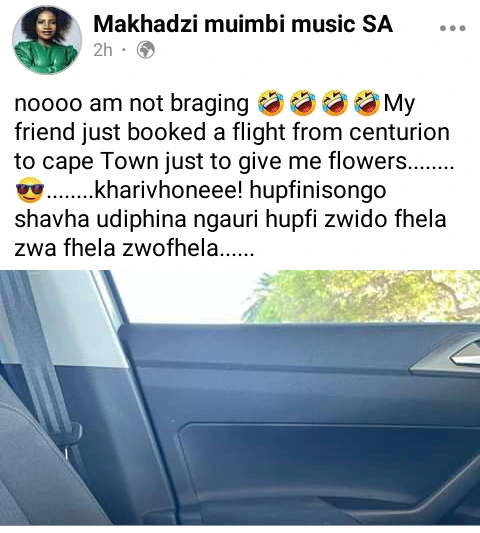Open Makhadzi's round profile picture

click(x=47, y=40)
